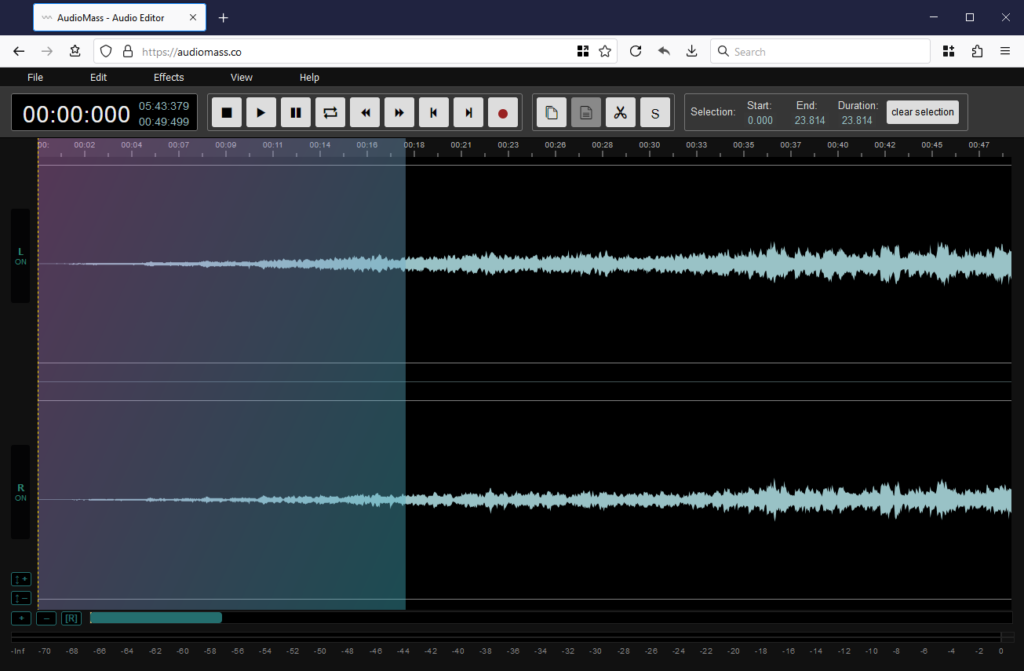Click the browser Search field
Screen dimensions: 1024x671
tap(820, 52)
